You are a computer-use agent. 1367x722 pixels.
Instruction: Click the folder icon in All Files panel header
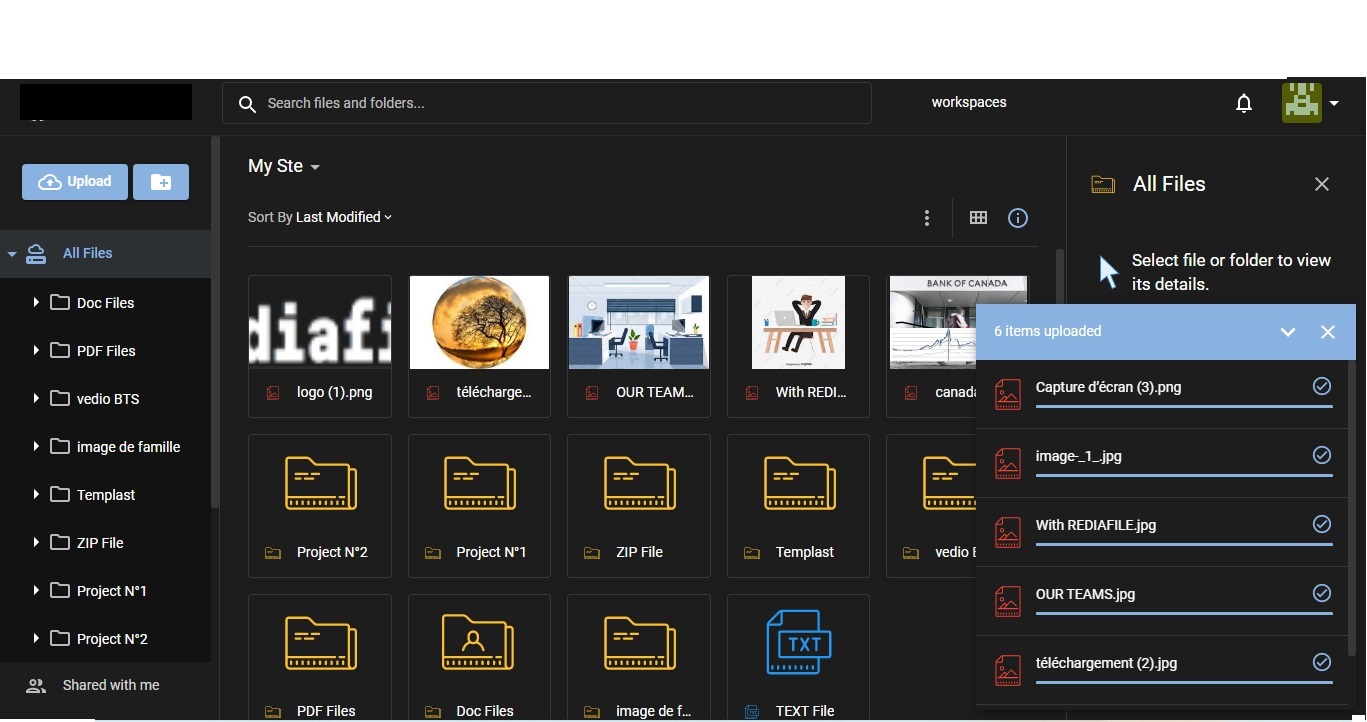tap(1103, 184)
